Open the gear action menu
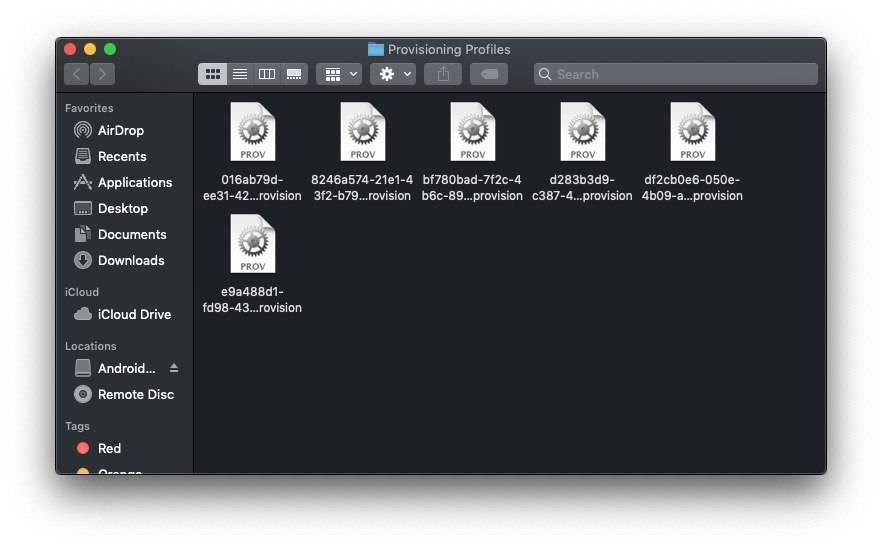 [393, 74]
